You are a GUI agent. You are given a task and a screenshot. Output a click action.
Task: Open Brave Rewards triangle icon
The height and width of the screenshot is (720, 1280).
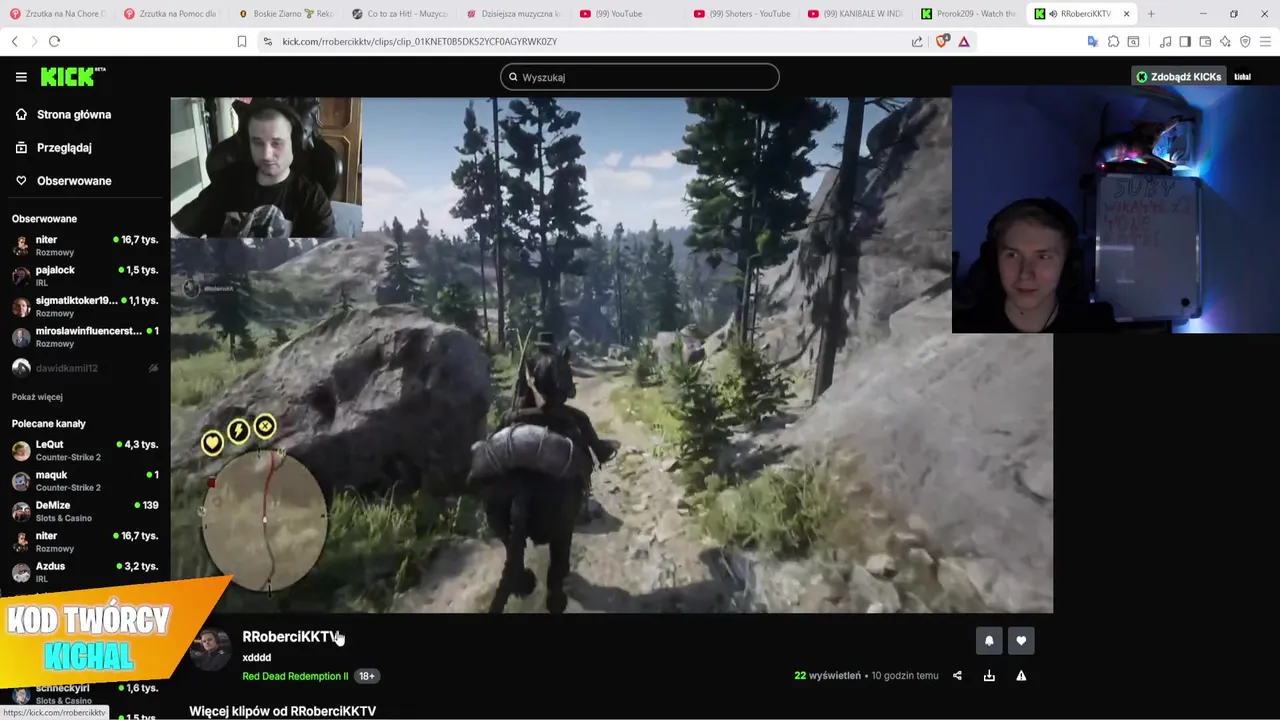pyautogui.click(x=964, y=41)
